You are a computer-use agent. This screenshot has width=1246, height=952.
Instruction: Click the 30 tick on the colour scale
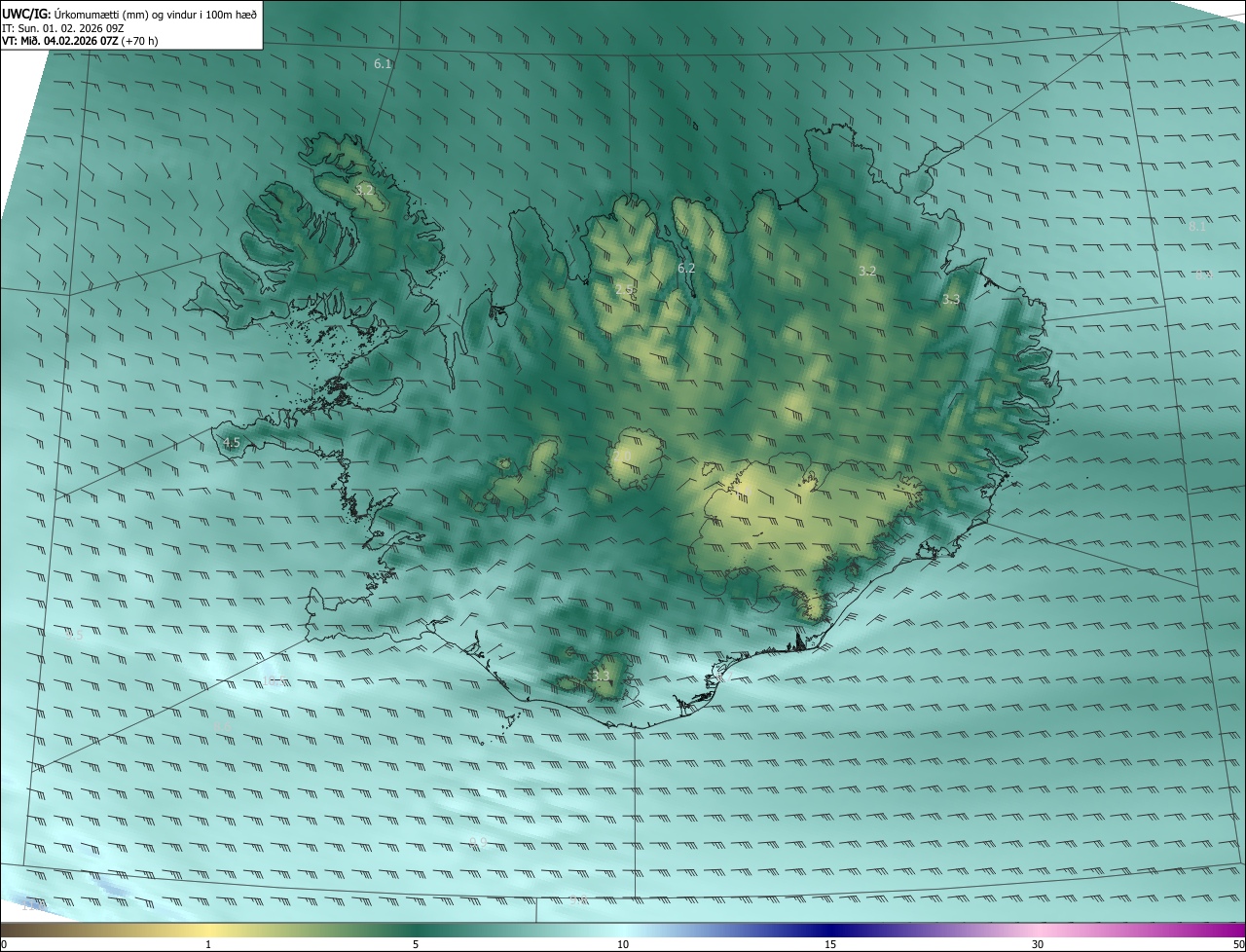click(1038, 945)
